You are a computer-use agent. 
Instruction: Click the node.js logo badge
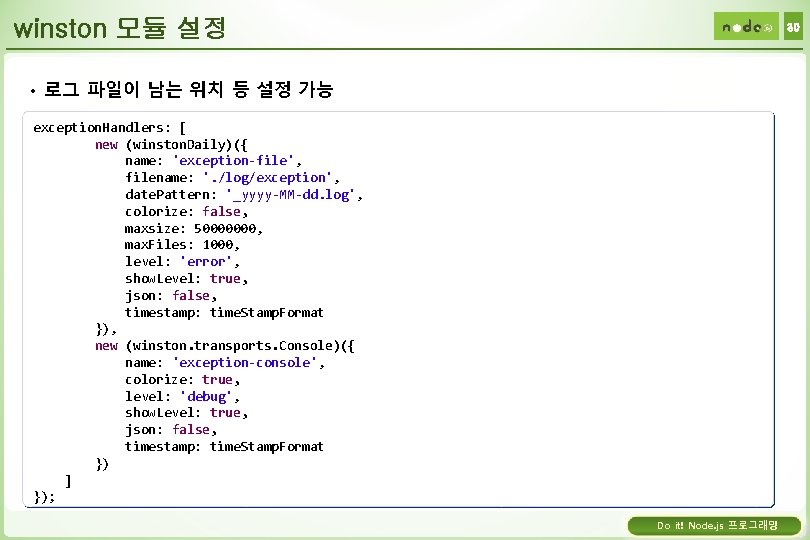pyautogui.click(x=745, y=26)
